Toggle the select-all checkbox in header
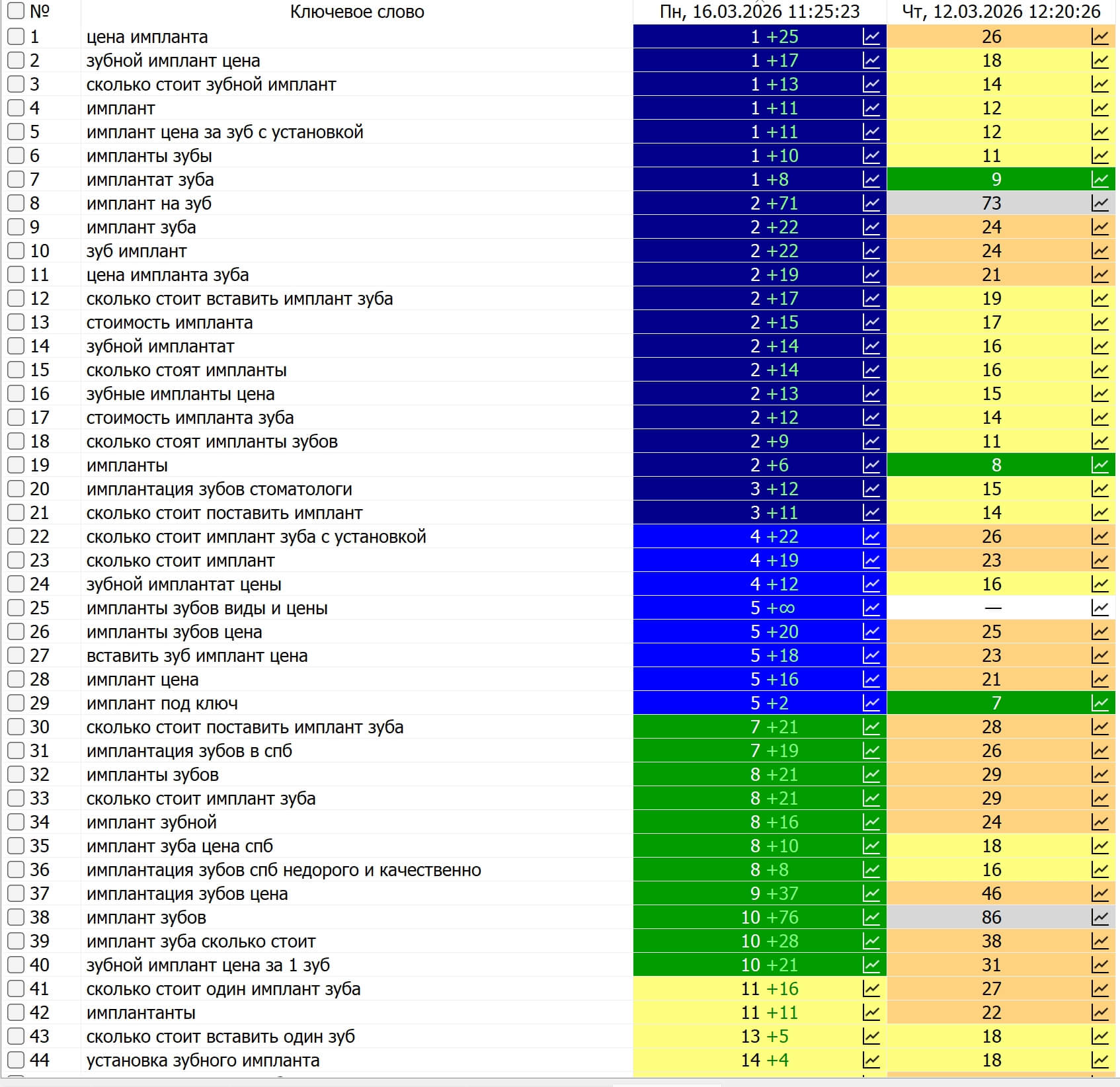Image resolution: width=1120 pixels, height=1087 pixels. coord(16,11)
